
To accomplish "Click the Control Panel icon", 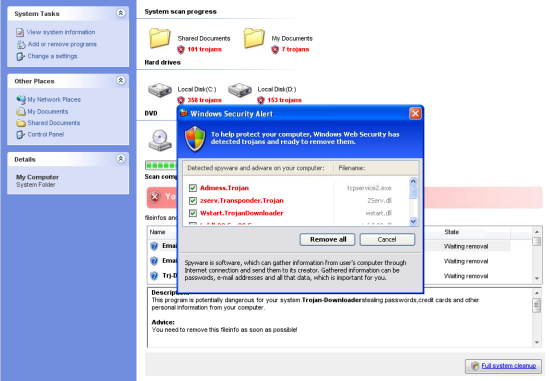I will coord(21,135).
